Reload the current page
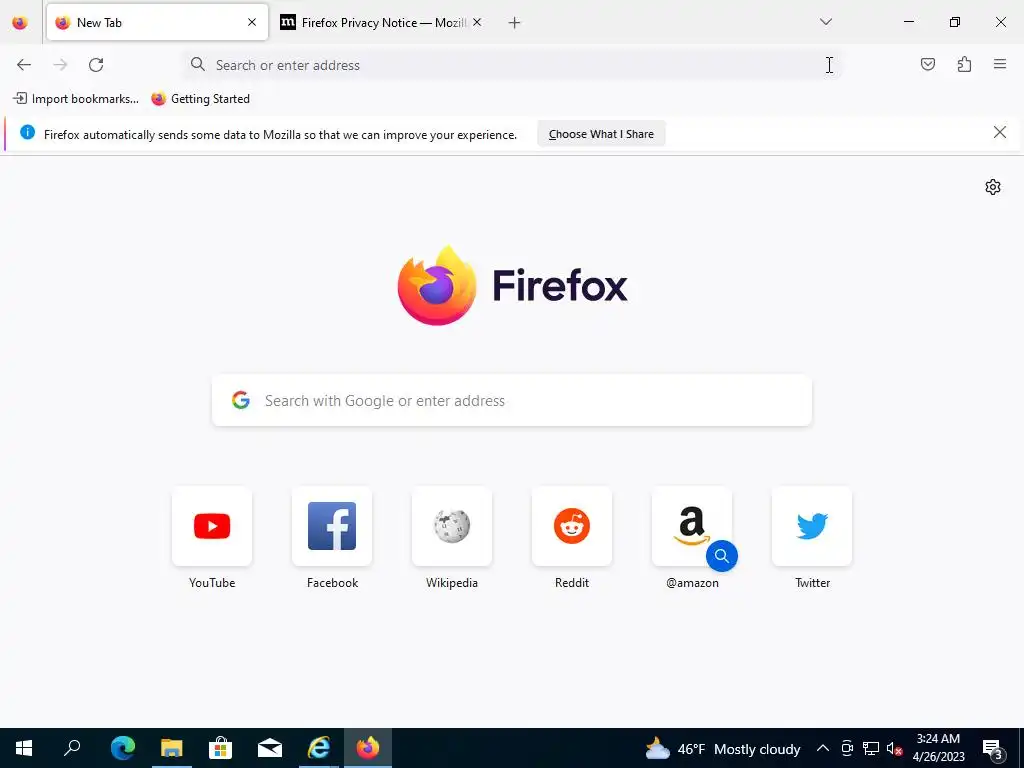Viewport: 1024px width, 768px height. point(96,65)
